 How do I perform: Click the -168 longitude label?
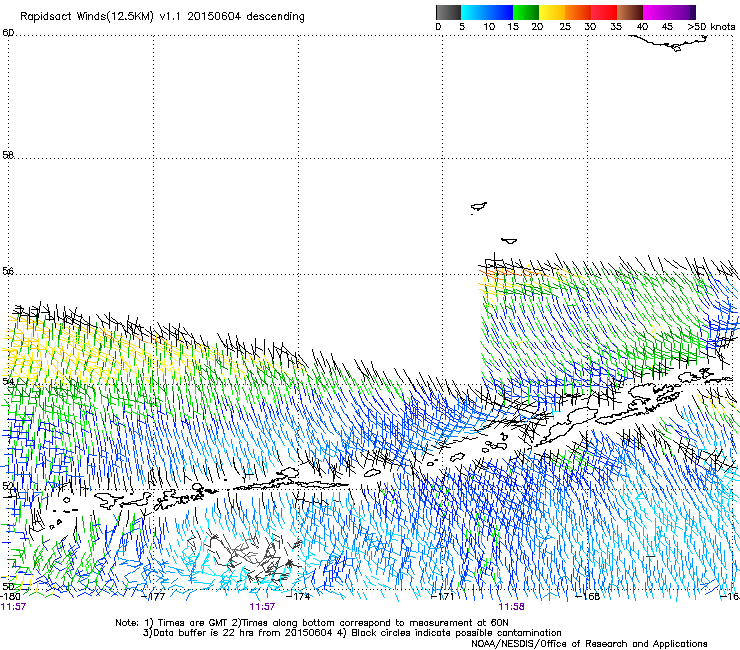pos(588,596)
